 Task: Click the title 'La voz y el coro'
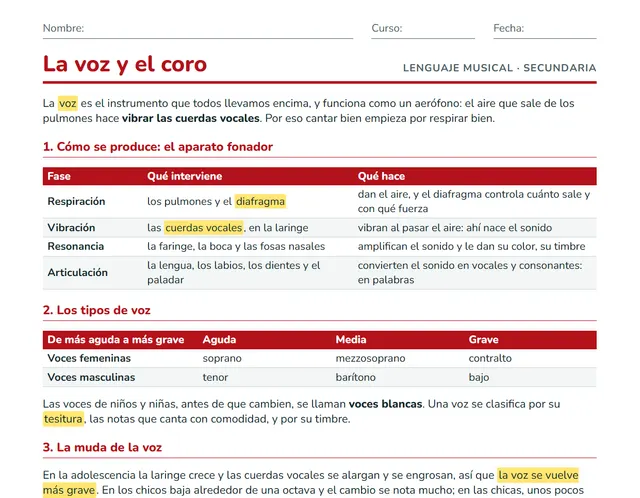point(125,64)
